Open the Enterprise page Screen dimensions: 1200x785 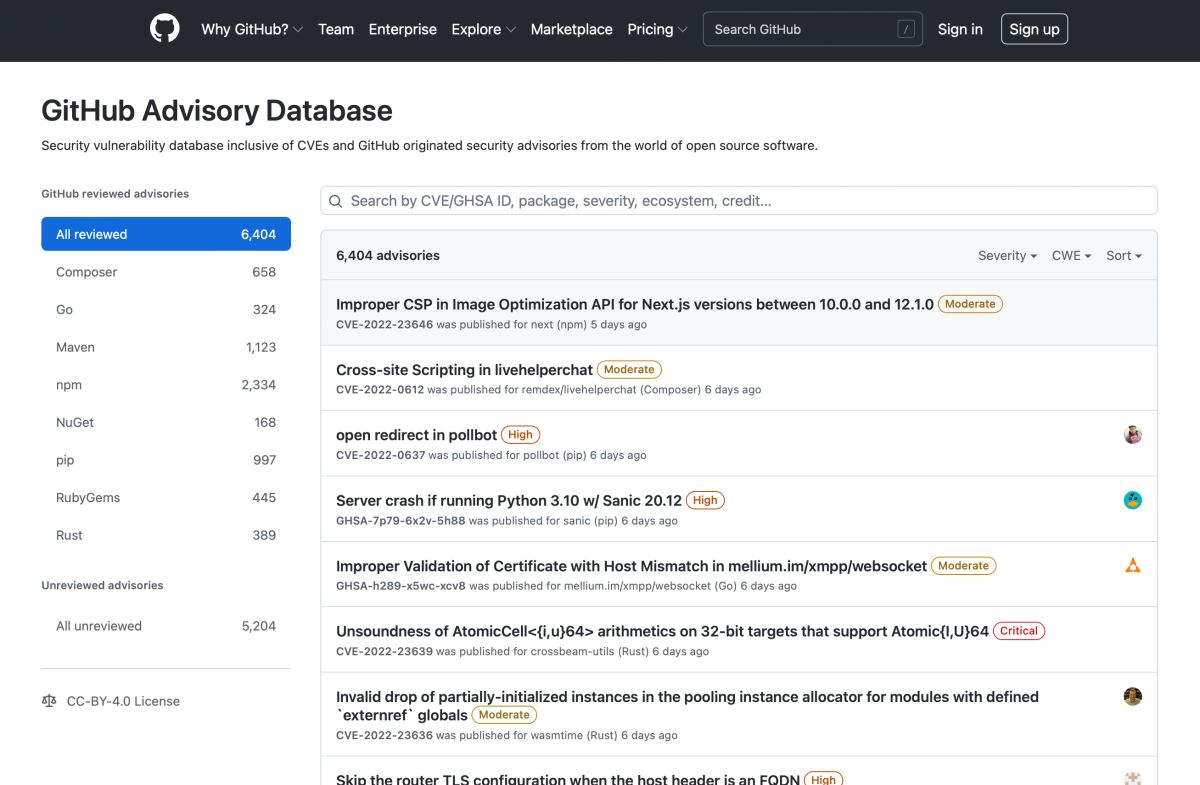[403, 29]
